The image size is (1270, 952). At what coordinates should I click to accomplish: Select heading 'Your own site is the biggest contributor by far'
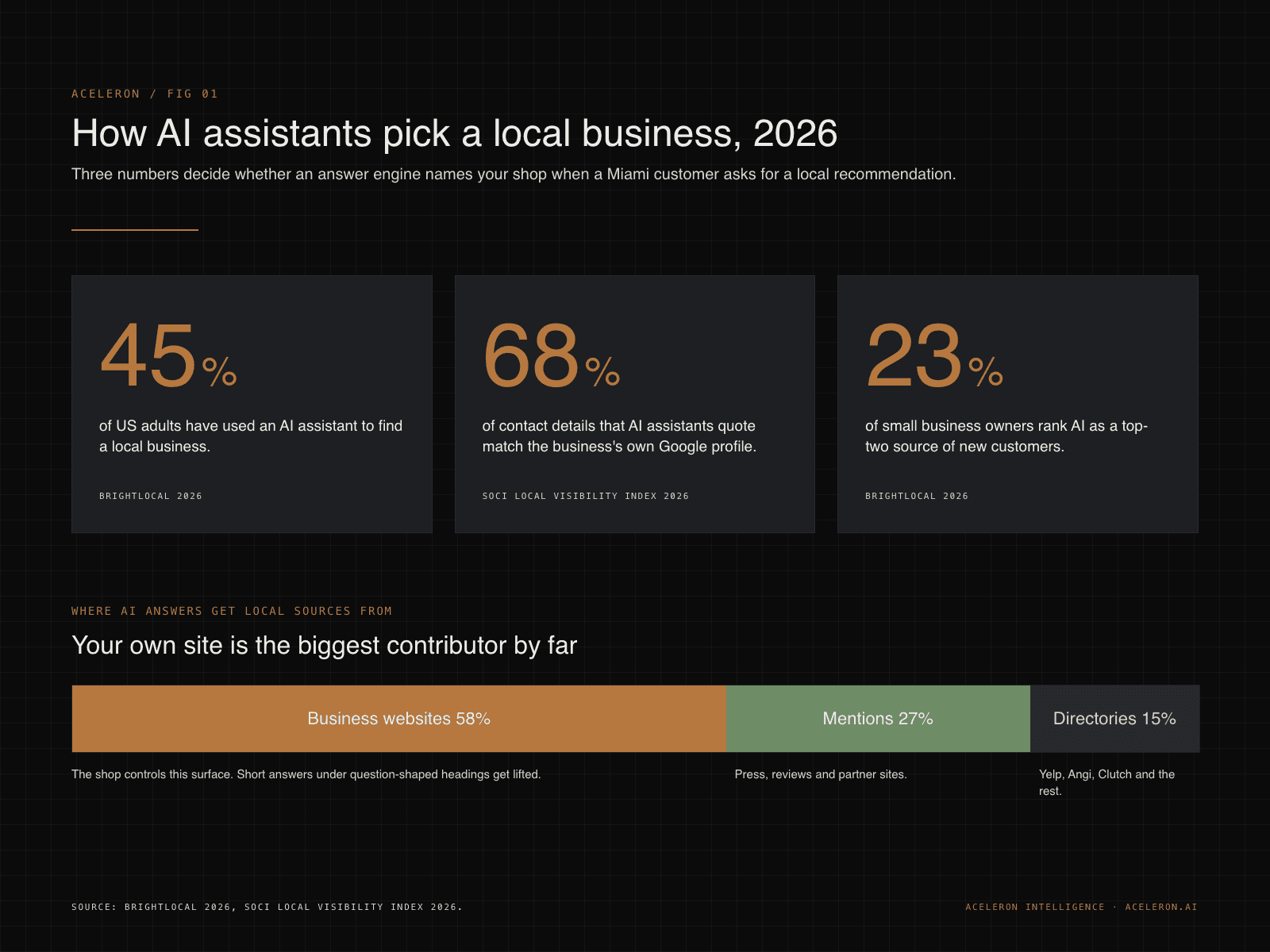[324, 646]
